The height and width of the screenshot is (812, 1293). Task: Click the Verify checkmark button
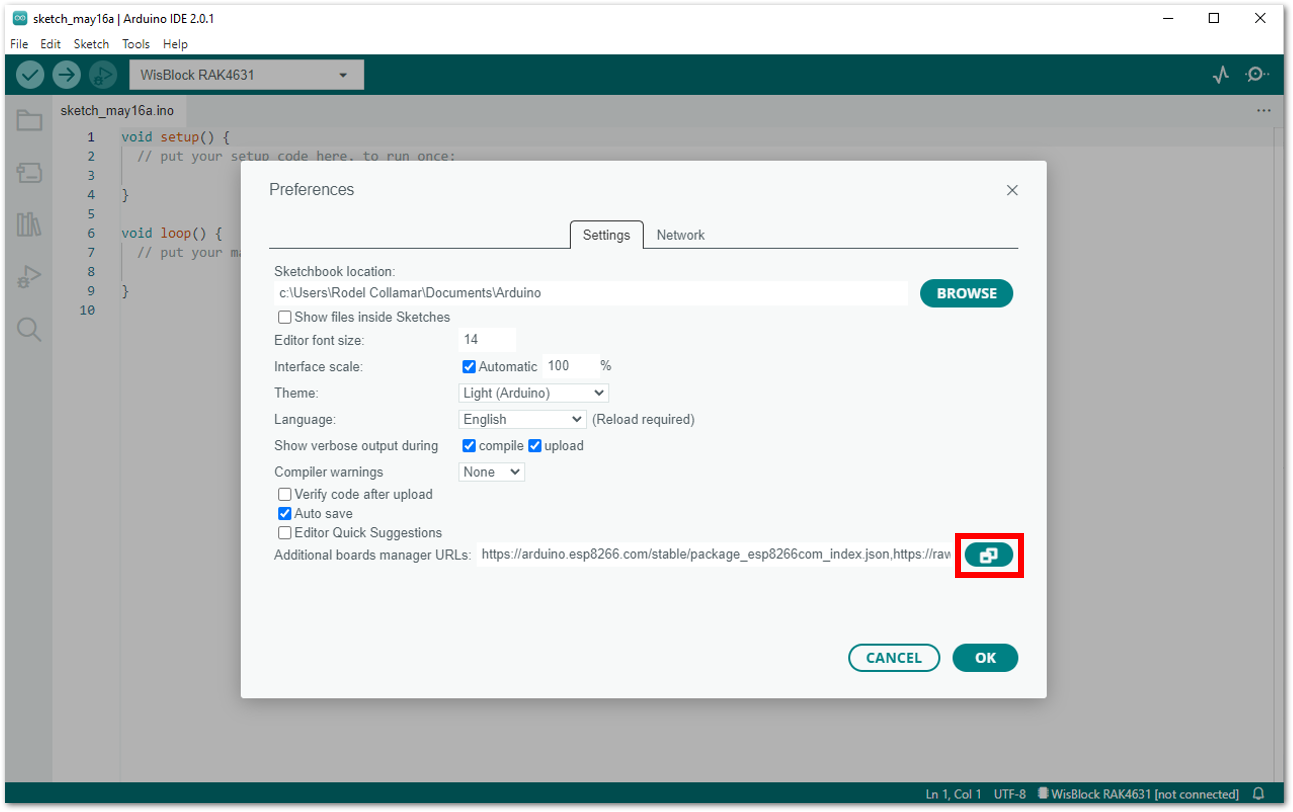tap(31, 75)
